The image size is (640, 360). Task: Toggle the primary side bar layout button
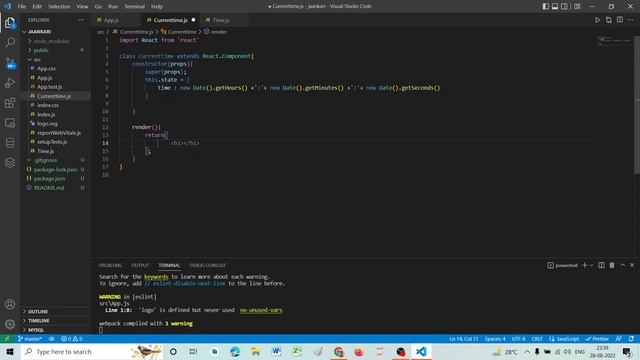pyautogui.click(x=546, y=6)
